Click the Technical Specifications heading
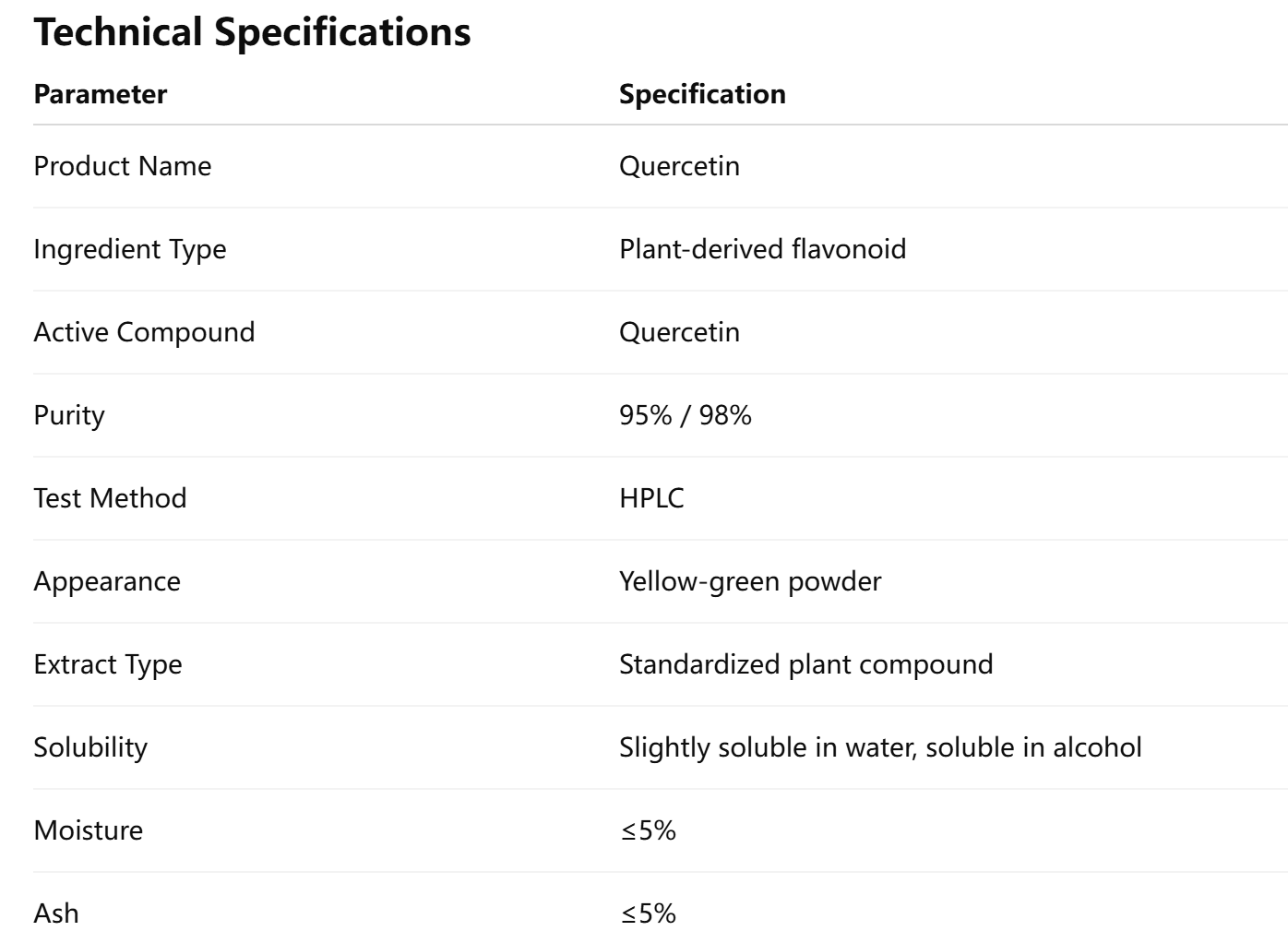 click(x=252, y=32)
